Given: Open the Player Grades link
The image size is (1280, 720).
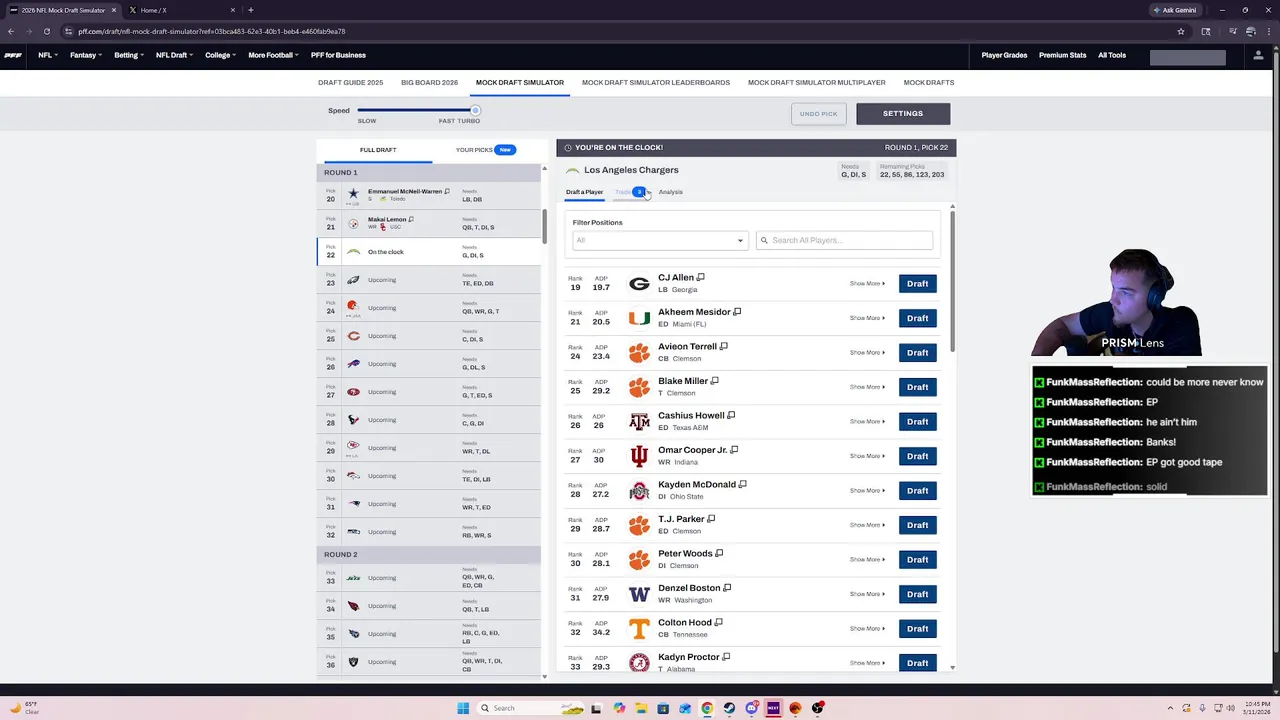Looking at the screenshot, I should click(x=1004, y=55).
